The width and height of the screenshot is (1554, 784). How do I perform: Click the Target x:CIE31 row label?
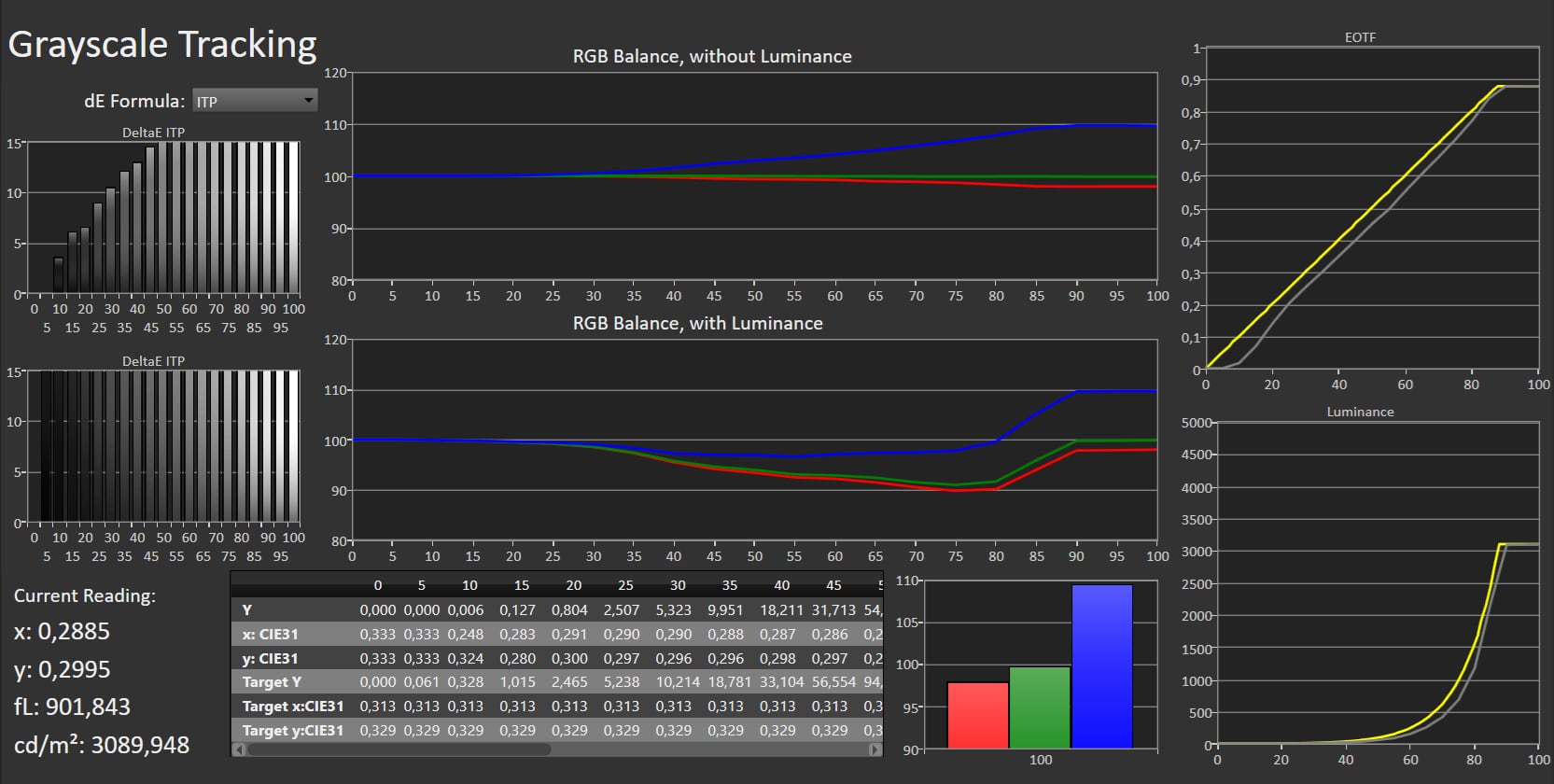click(292, 707)
